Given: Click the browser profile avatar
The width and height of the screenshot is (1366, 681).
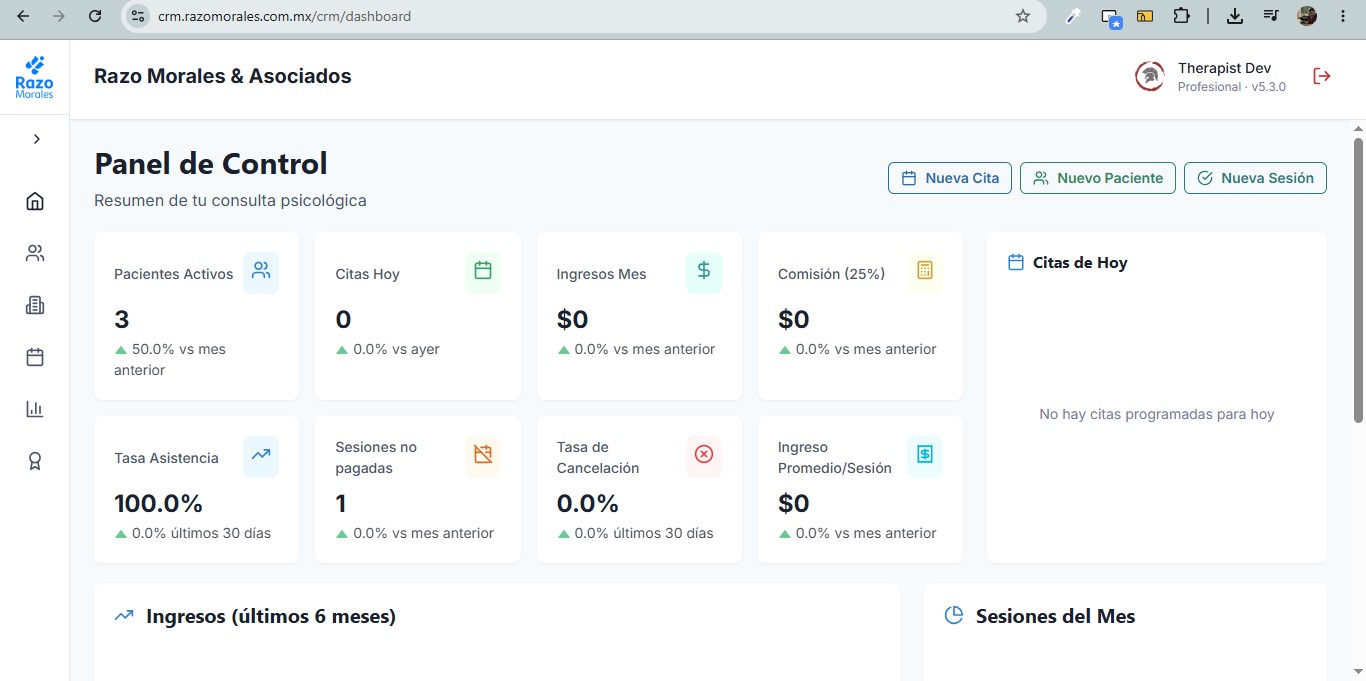Looking at the screenshot, I should pyautogui.click(x=1307, y=16).
